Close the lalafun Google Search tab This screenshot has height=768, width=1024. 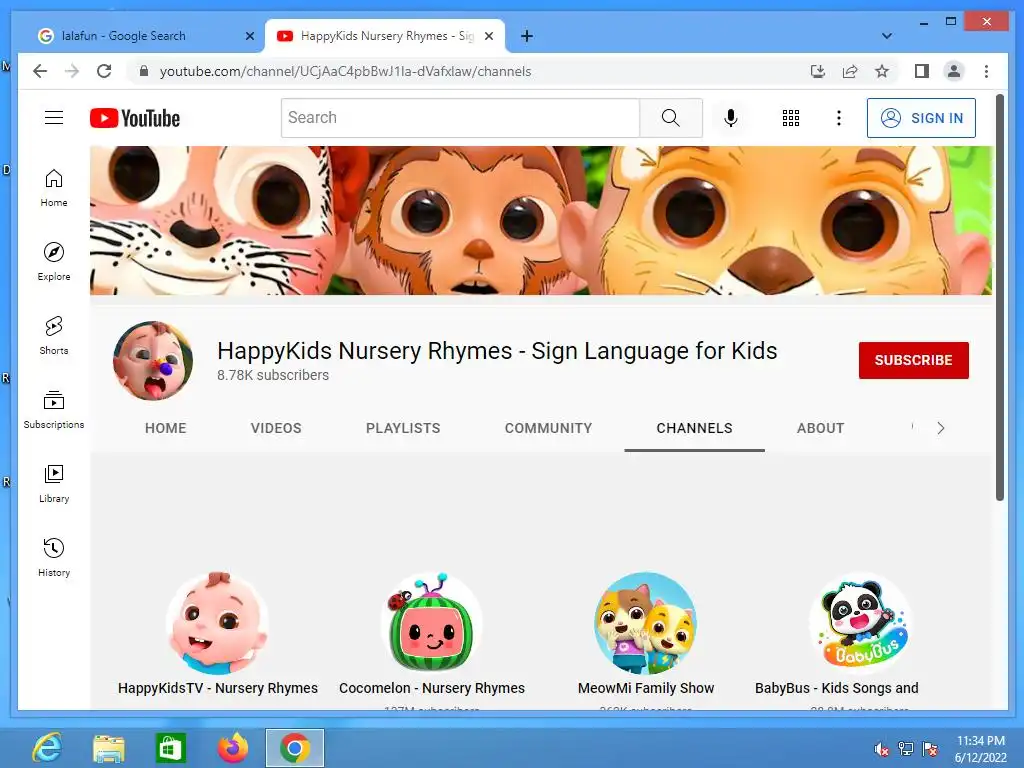point(249,36)
